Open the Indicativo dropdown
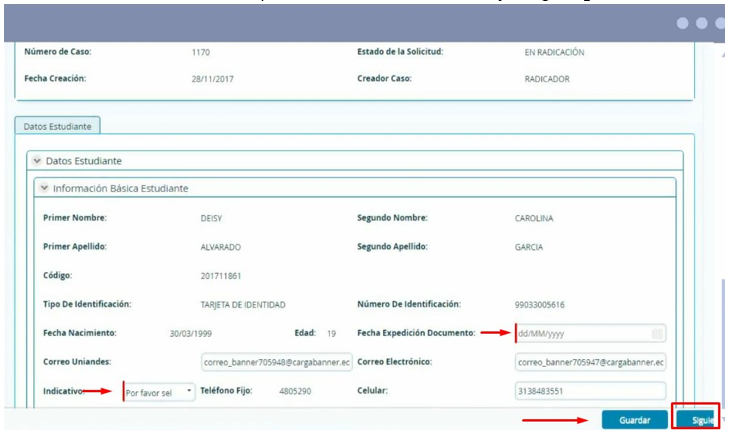The image size is (736, 447). coord(160,393)
